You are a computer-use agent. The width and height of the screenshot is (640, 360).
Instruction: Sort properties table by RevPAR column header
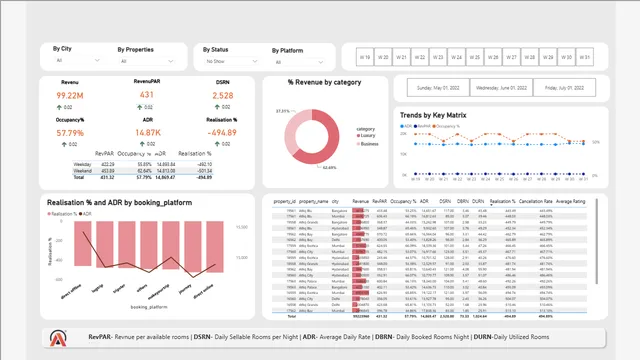(379, 201)
